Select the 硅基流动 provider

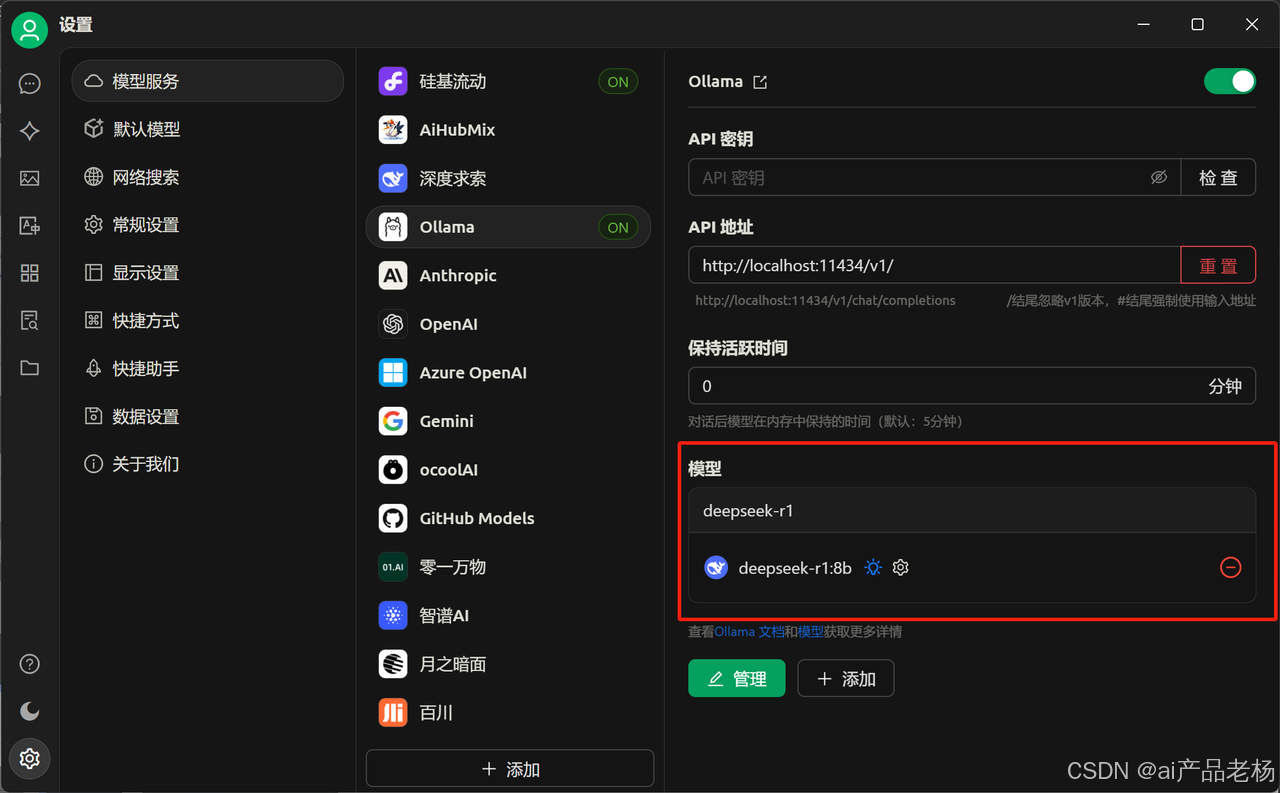click(508, 82)
